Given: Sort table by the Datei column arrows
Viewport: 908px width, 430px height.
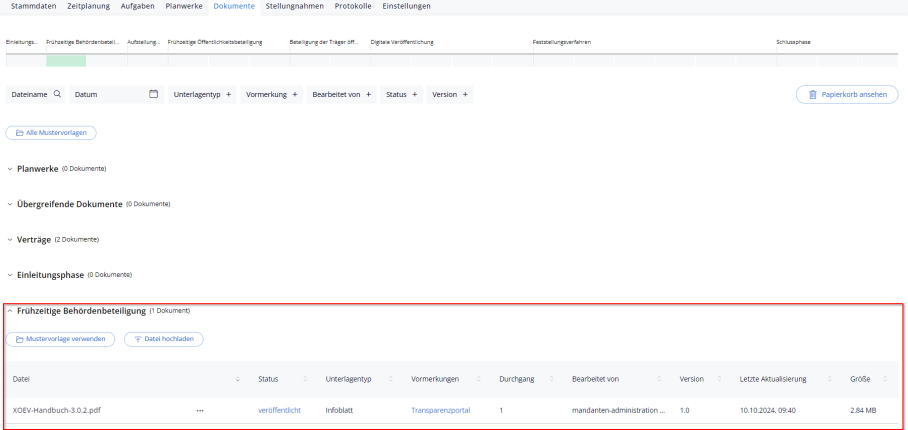Looking at the screenshot, I should (237, 379).
